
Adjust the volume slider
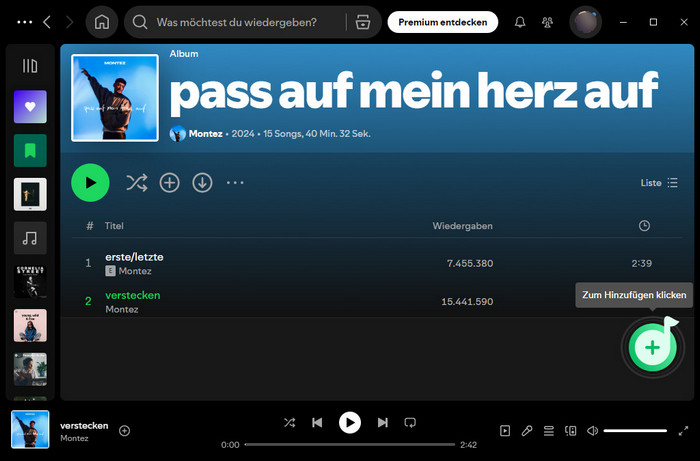(635, 431)
